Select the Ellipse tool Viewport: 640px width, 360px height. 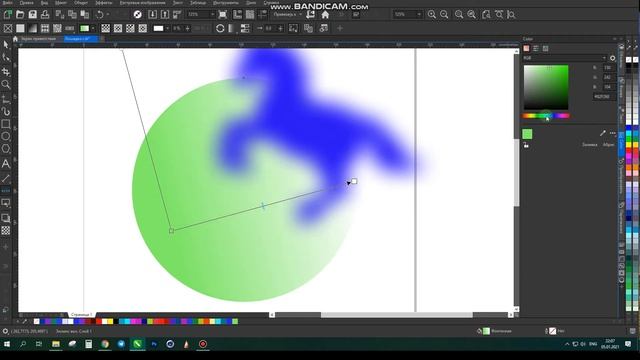tap(6, 136)
